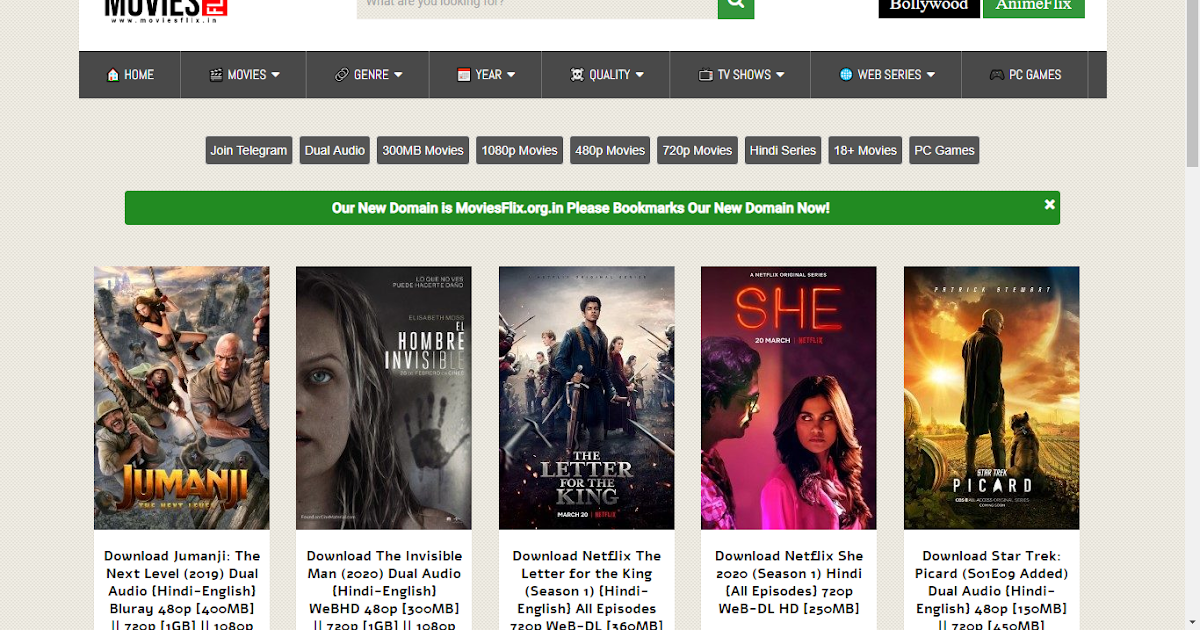Screen dimensions: 1200x630
Task: Expand the YEAR dropdown arrow
Action: tap(511, 75)
